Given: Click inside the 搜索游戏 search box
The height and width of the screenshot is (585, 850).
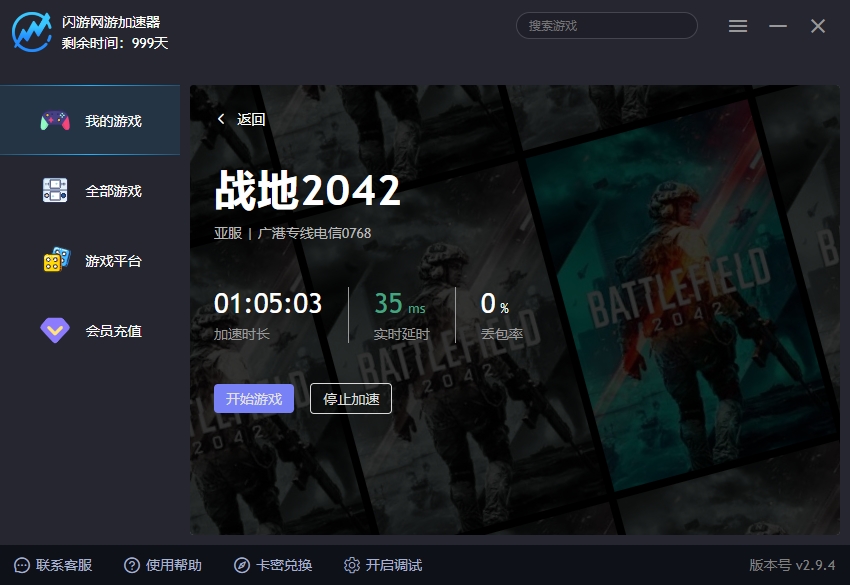Looking at the screenshot, I should (x=606, y=25).
